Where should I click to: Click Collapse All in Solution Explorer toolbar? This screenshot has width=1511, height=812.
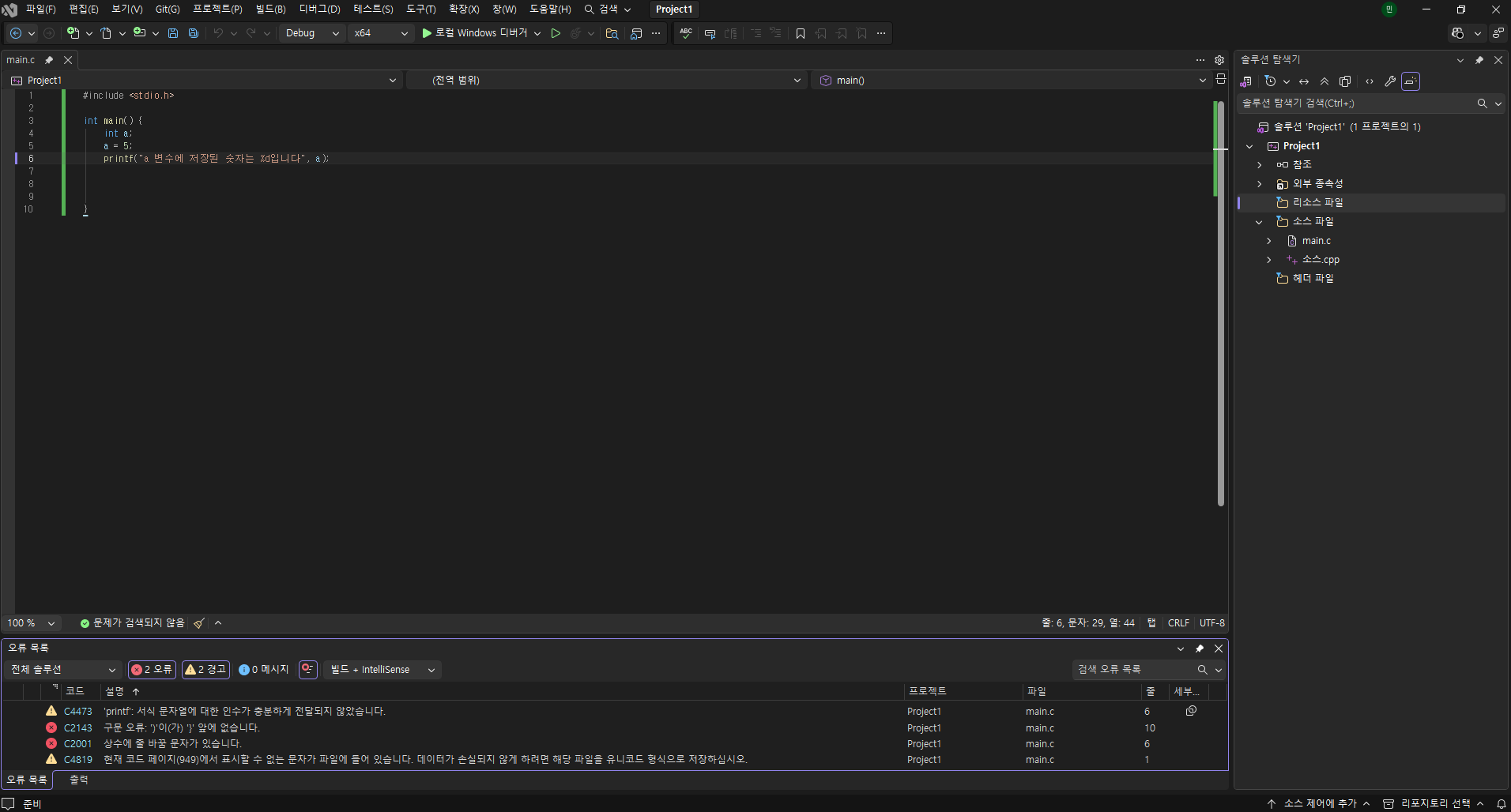pos(1324,81)
